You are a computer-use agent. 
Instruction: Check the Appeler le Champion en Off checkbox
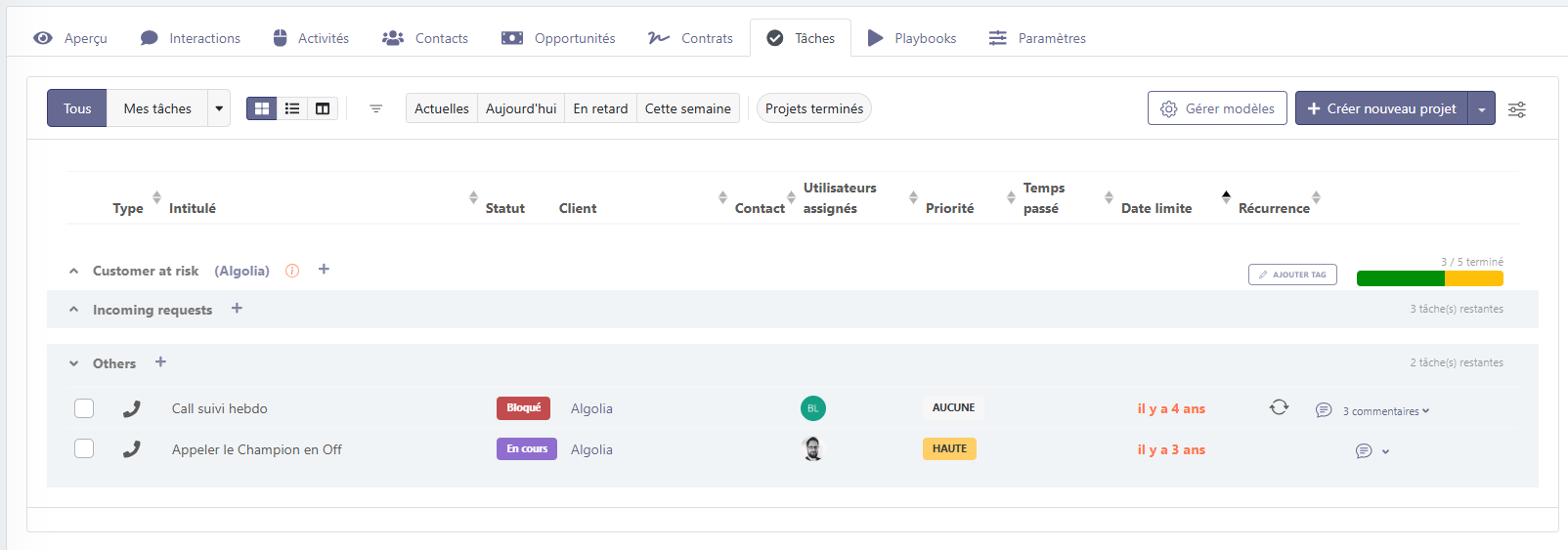point(84,449)
